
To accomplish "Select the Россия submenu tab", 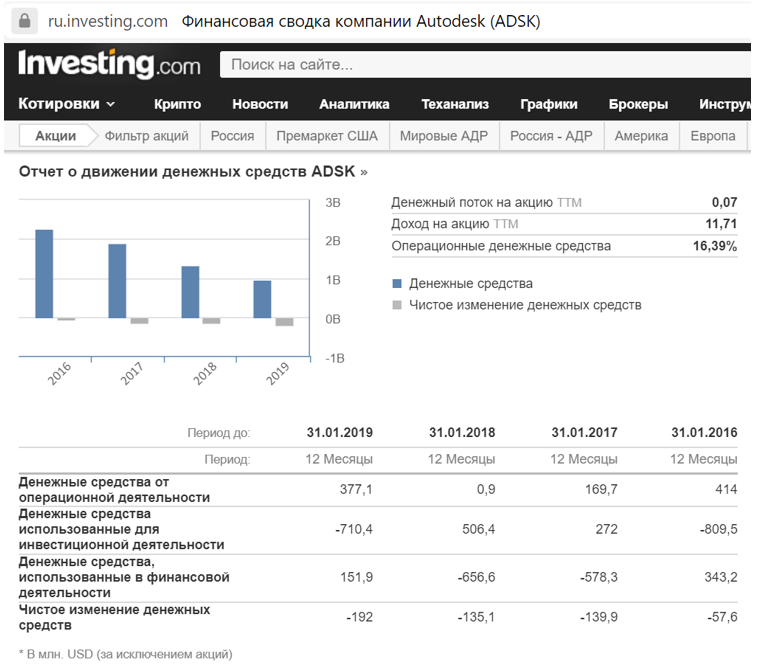I will (x=233, y=136).
